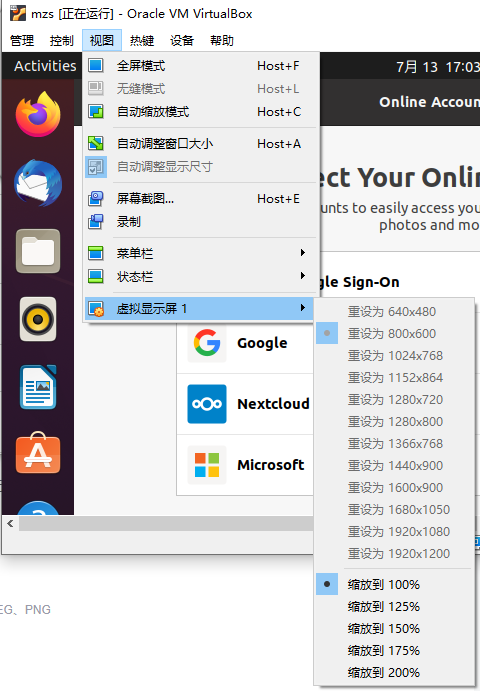The width and height of the screenshot is (480, 691).
Task: Add a Nextcloud online account
Action: tap(245, 404)
